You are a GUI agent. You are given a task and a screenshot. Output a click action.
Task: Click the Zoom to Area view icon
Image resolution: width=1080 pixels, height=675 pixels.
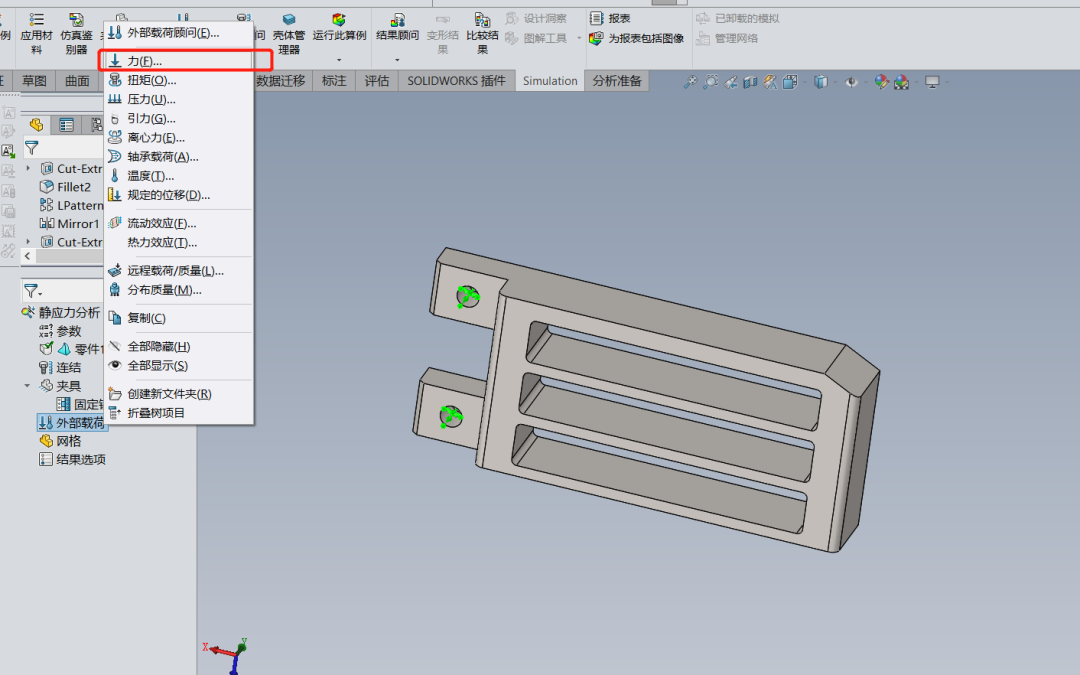tap(710, 82)
